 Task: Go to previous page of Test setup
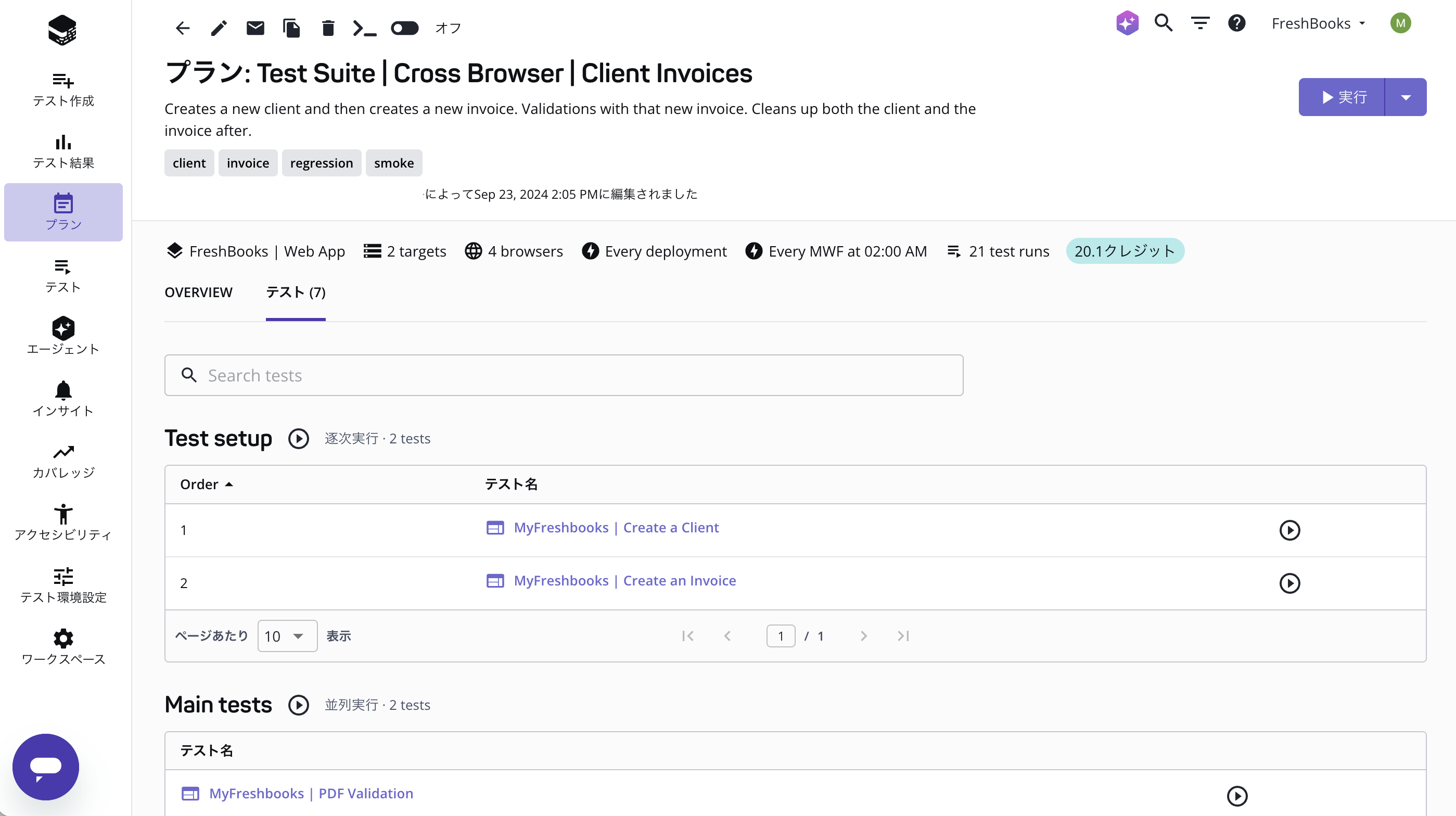727,636
